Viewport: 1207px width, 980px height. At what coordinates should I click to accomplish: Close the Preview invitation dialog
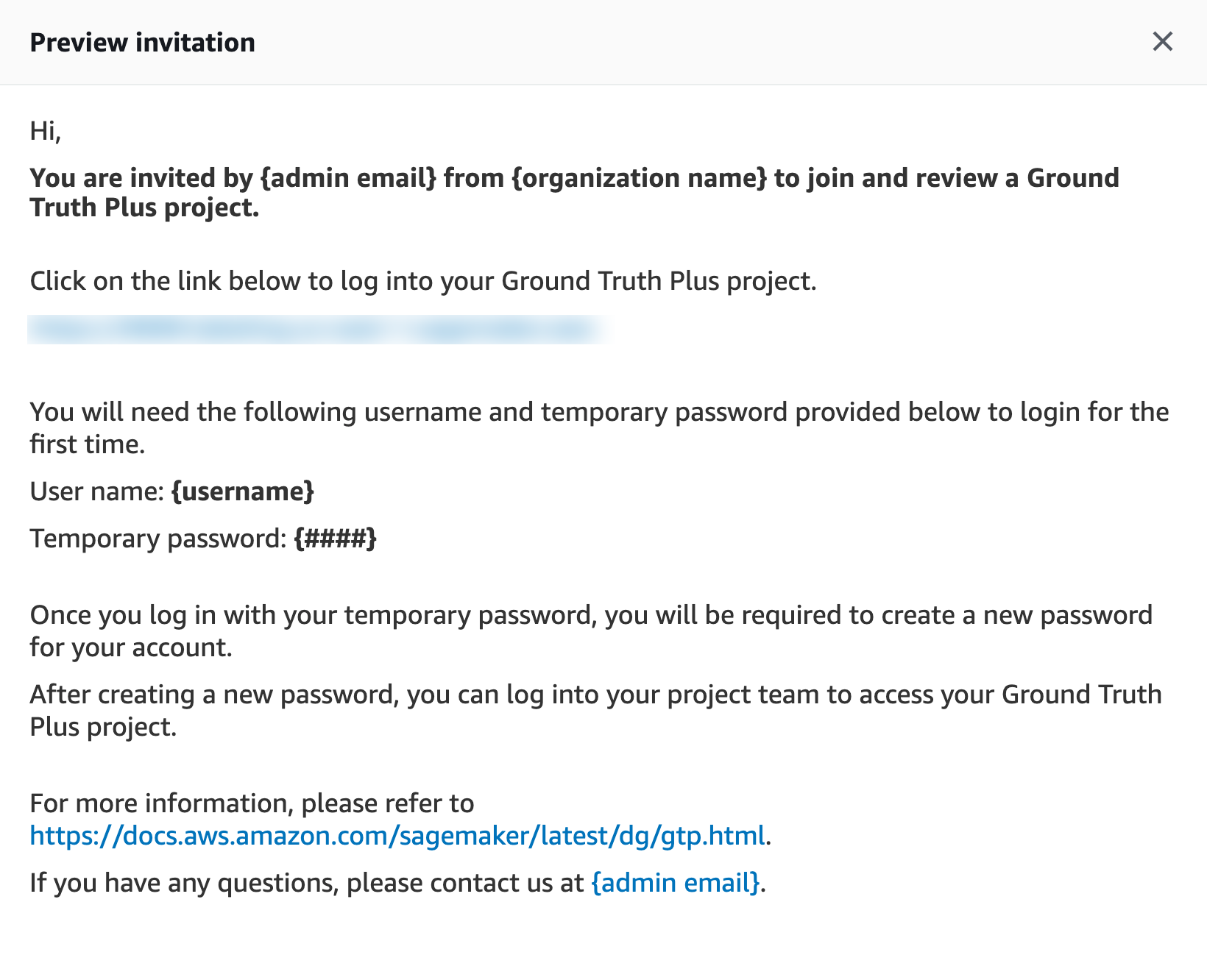(1162, 42)
